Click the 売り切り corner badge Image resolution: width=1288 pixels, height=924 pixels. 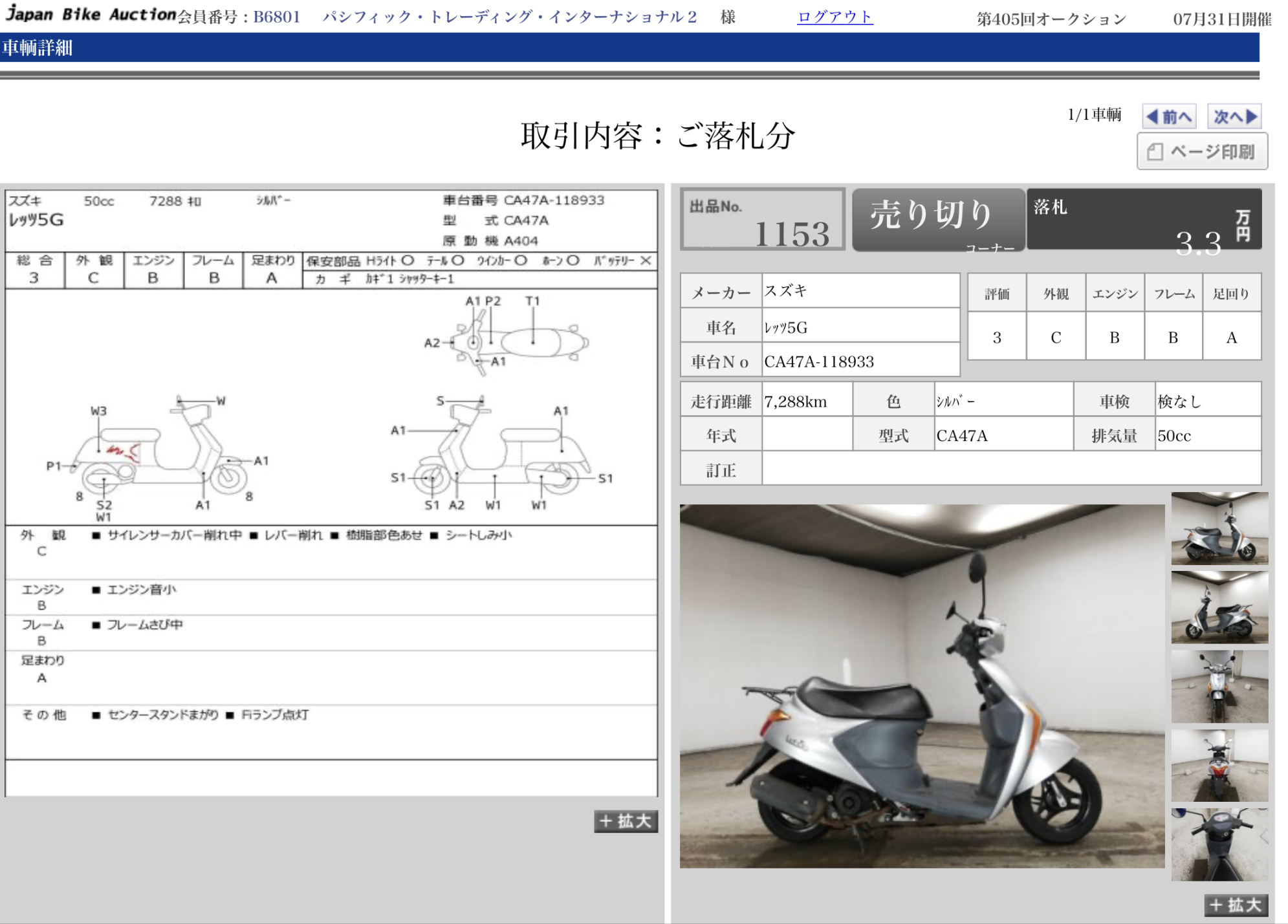(x=938, y=220)
